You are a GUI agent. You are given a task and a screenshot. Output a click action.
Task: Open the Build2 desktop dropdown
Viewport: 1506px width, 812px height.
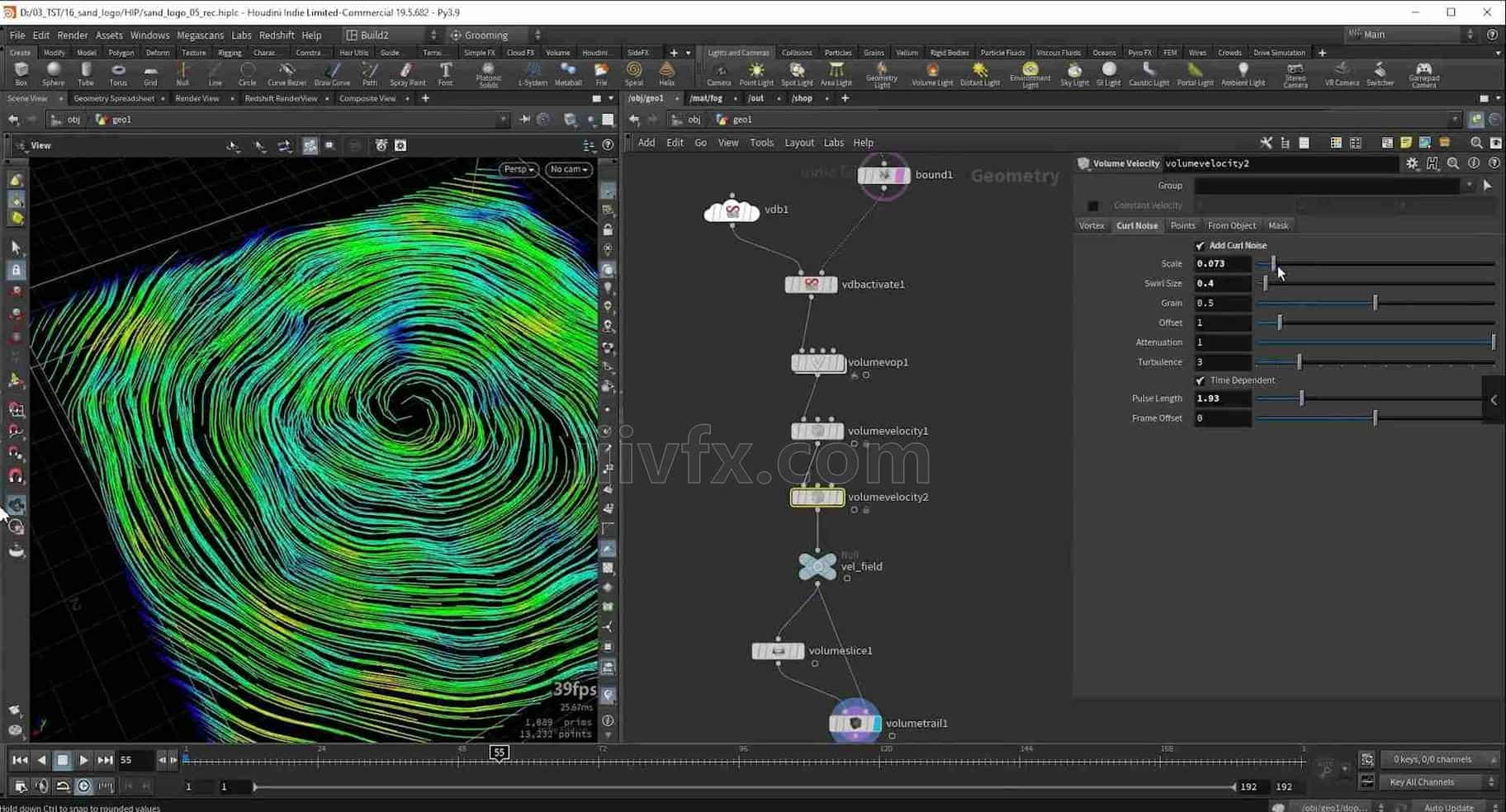[x=391, y=35]
